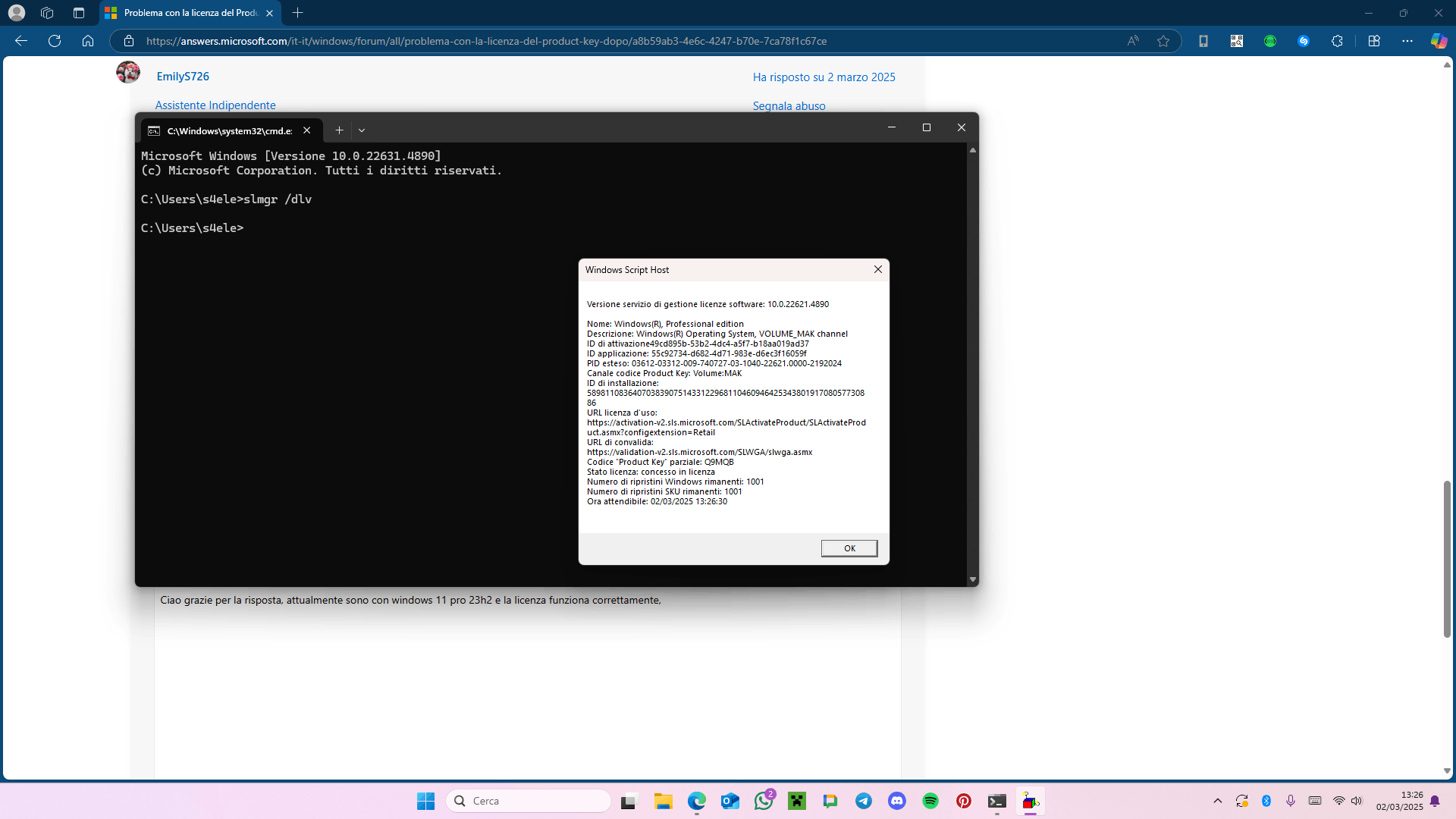The height and width of the screenshot is (819, 1456).
Task: Open notifications bell in system tray
Action: point(1435,801)
